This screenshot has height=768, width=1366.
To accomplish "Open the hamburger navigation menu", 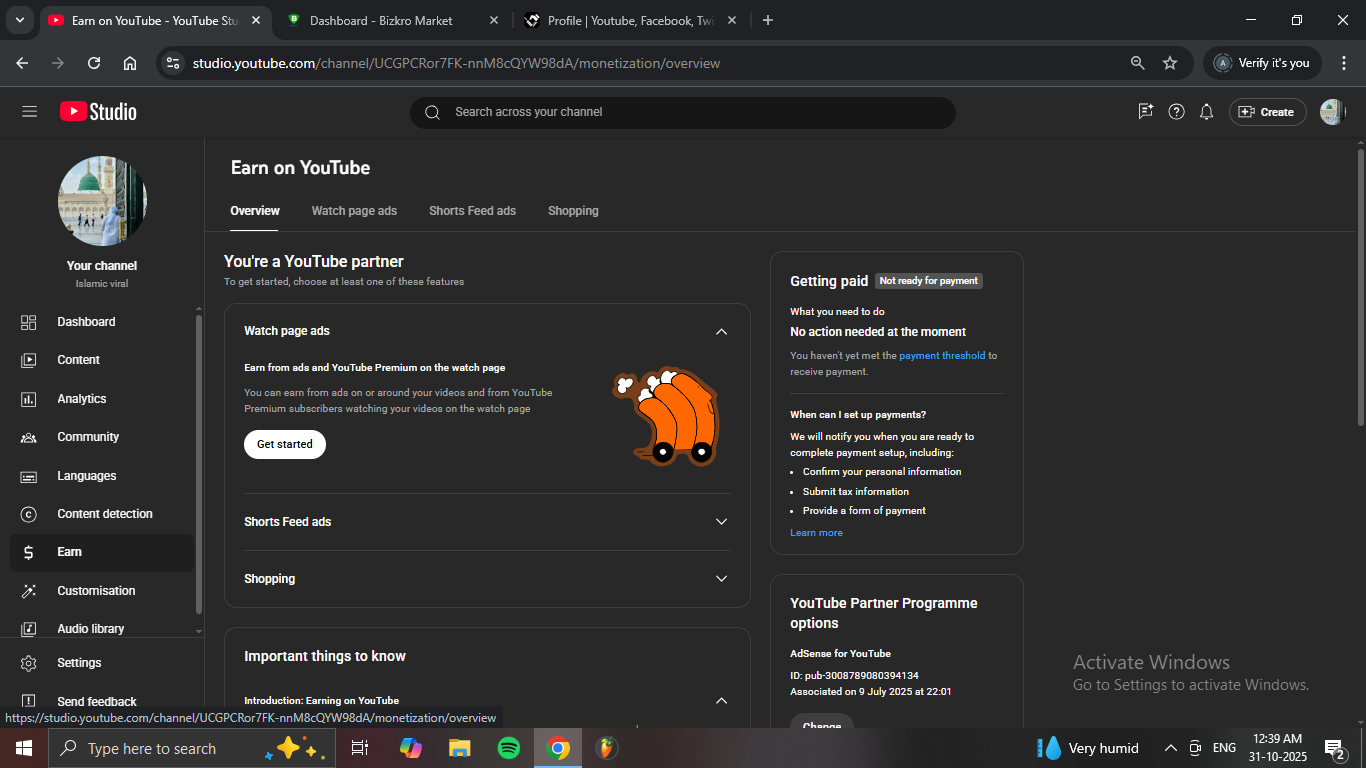I will click(29, 112).
